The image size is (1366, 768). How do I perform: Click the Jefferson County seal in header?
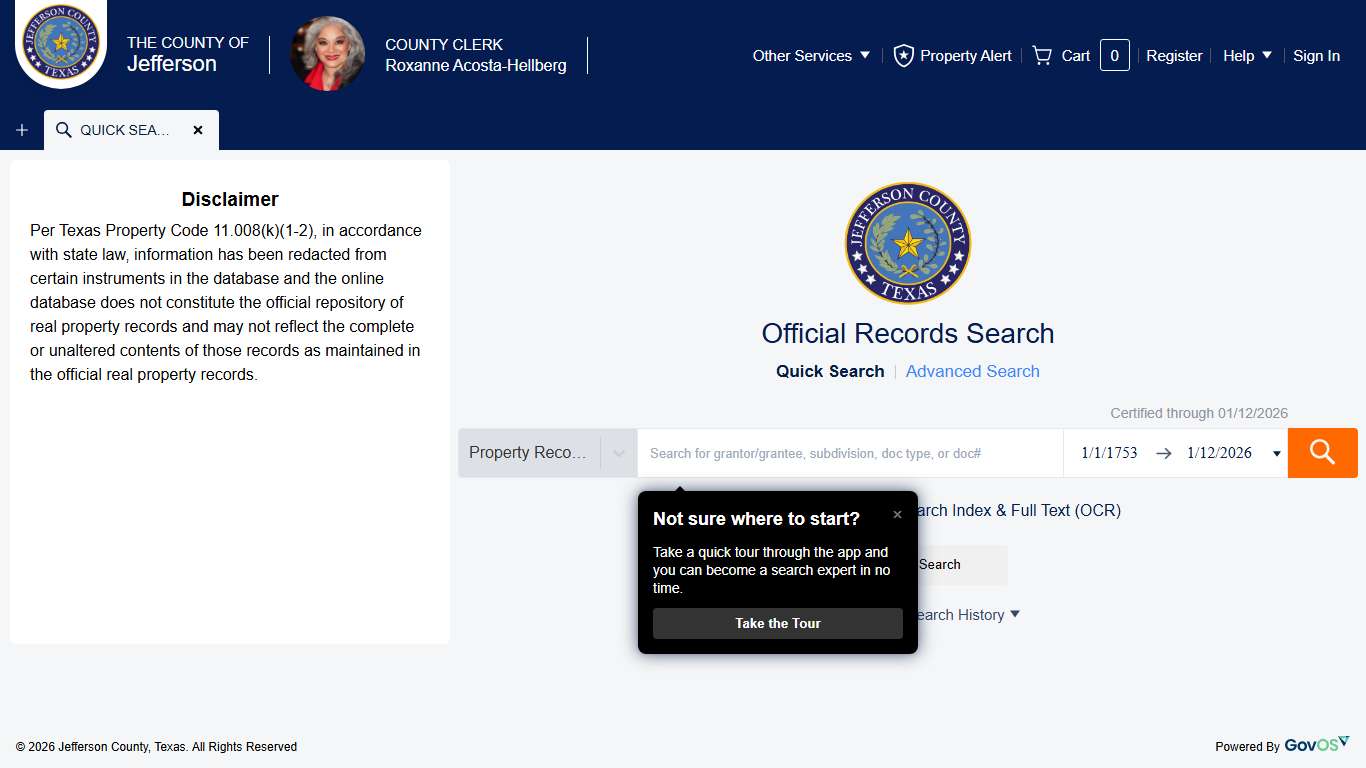(61, 43)
